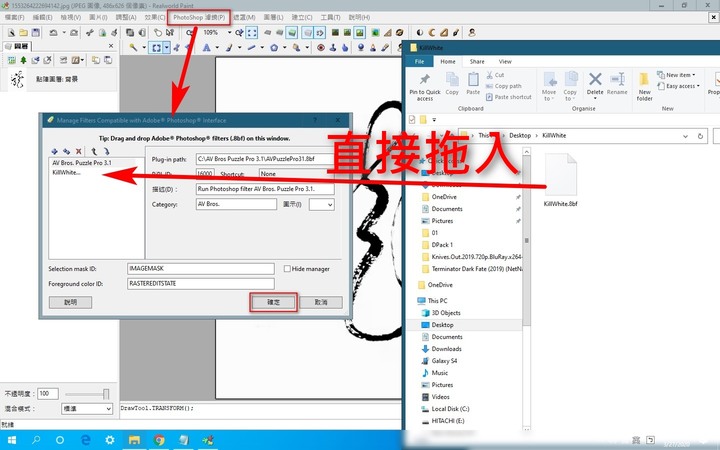Viewport: 720px width, 450px height.
Task: Click the save disk icon in the main toolbar
Action: [x=36, y=33]
